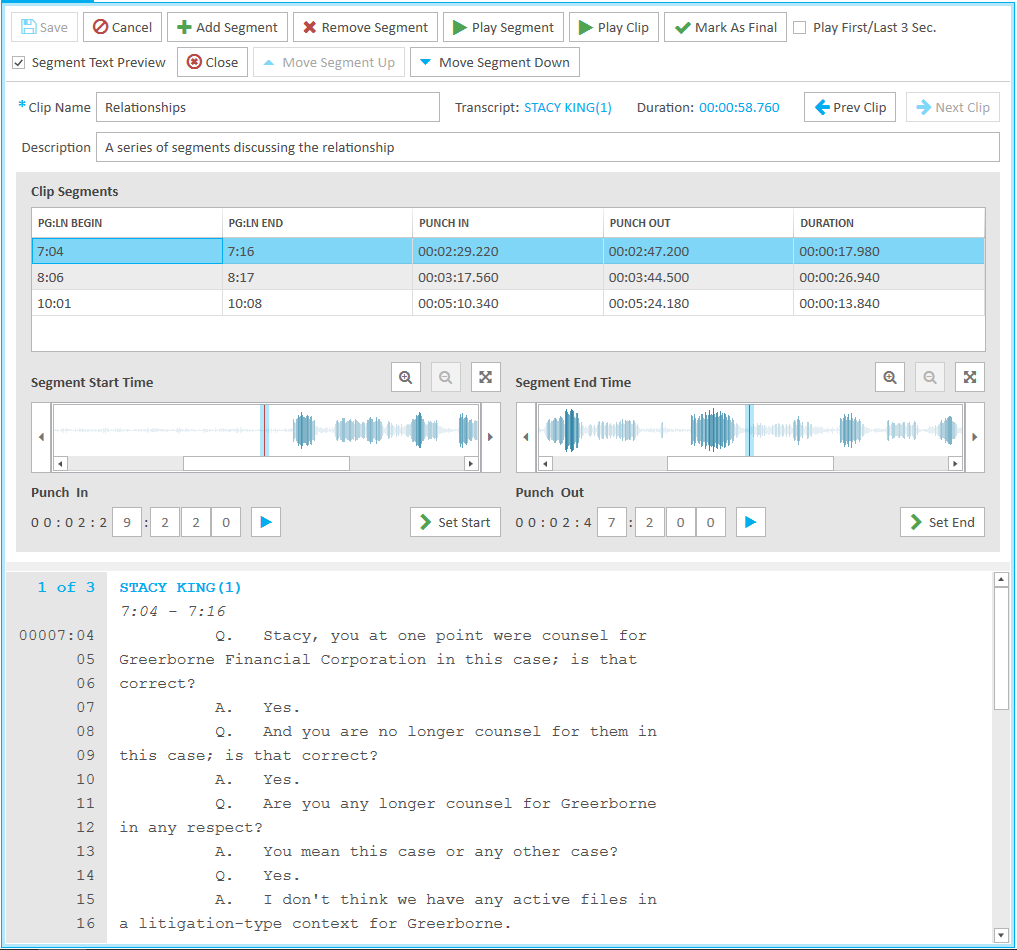Enable Play First/Last 3 Sec. checkbox
The width and height of the screenshot is (1017, 950).
tap(800, 28)
